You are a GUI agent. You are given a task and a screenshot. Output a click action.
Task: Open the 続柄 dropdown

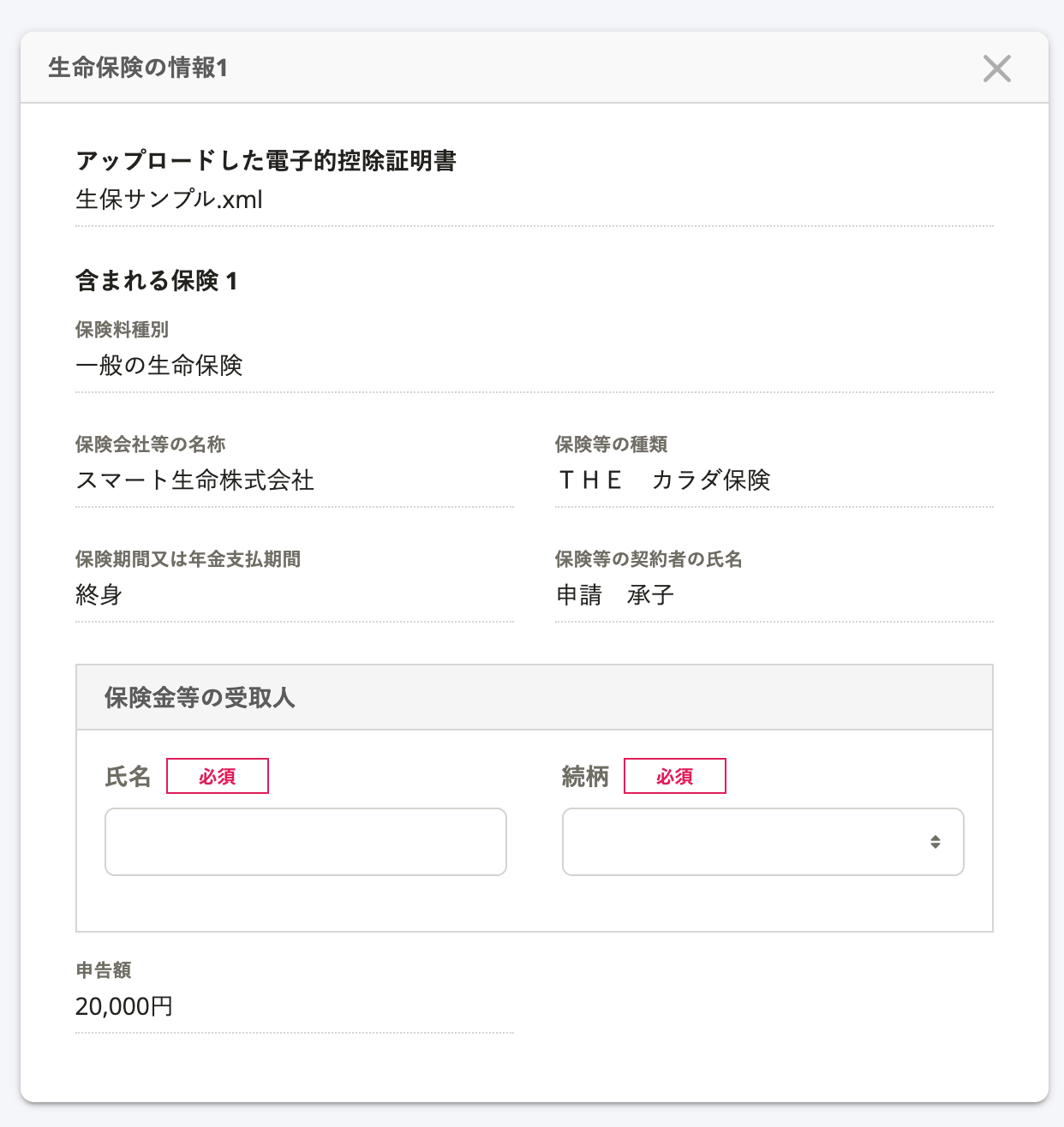(762, 842)
